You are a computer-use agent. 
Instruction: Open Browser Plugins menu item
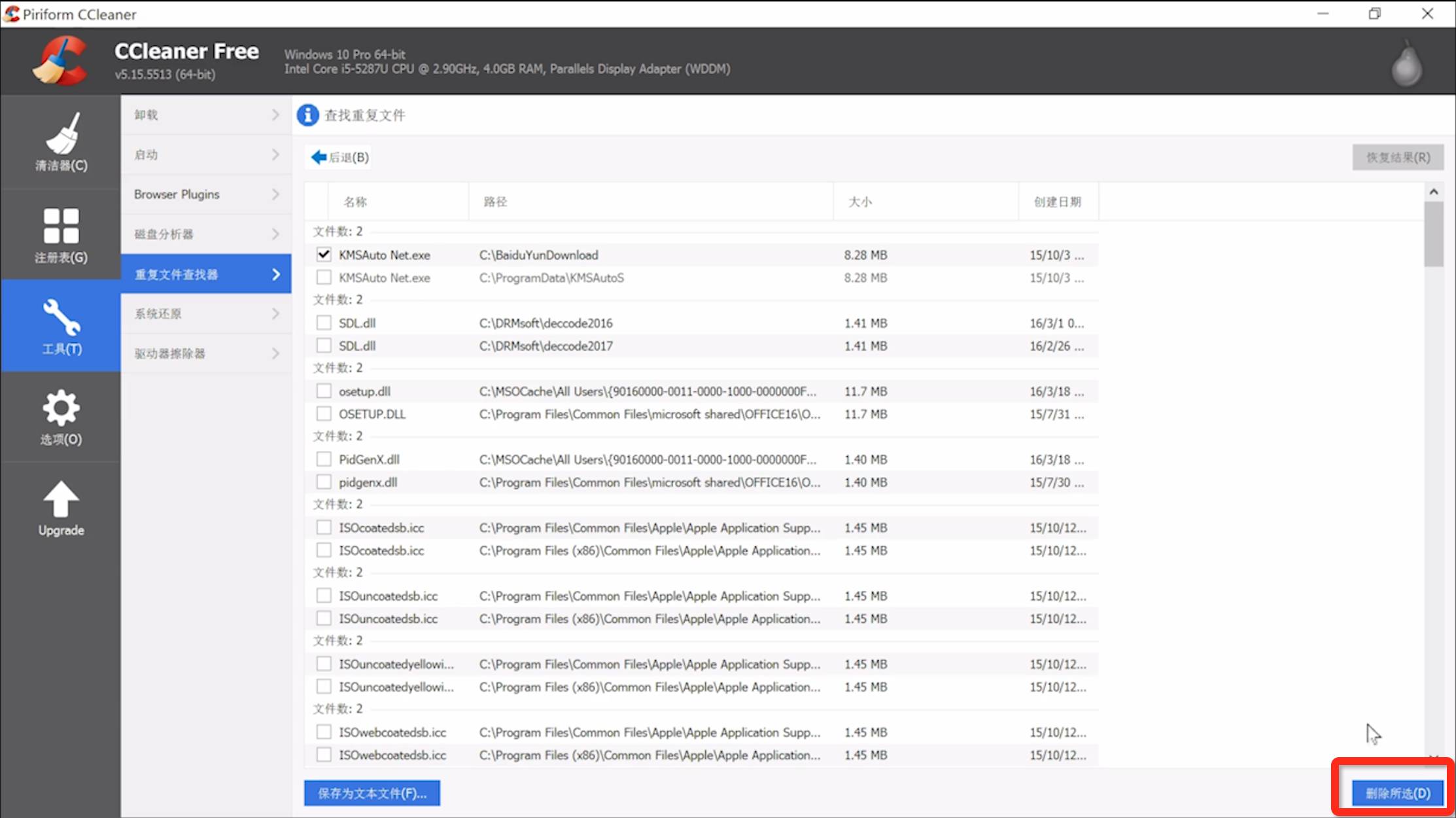[206, 194]
